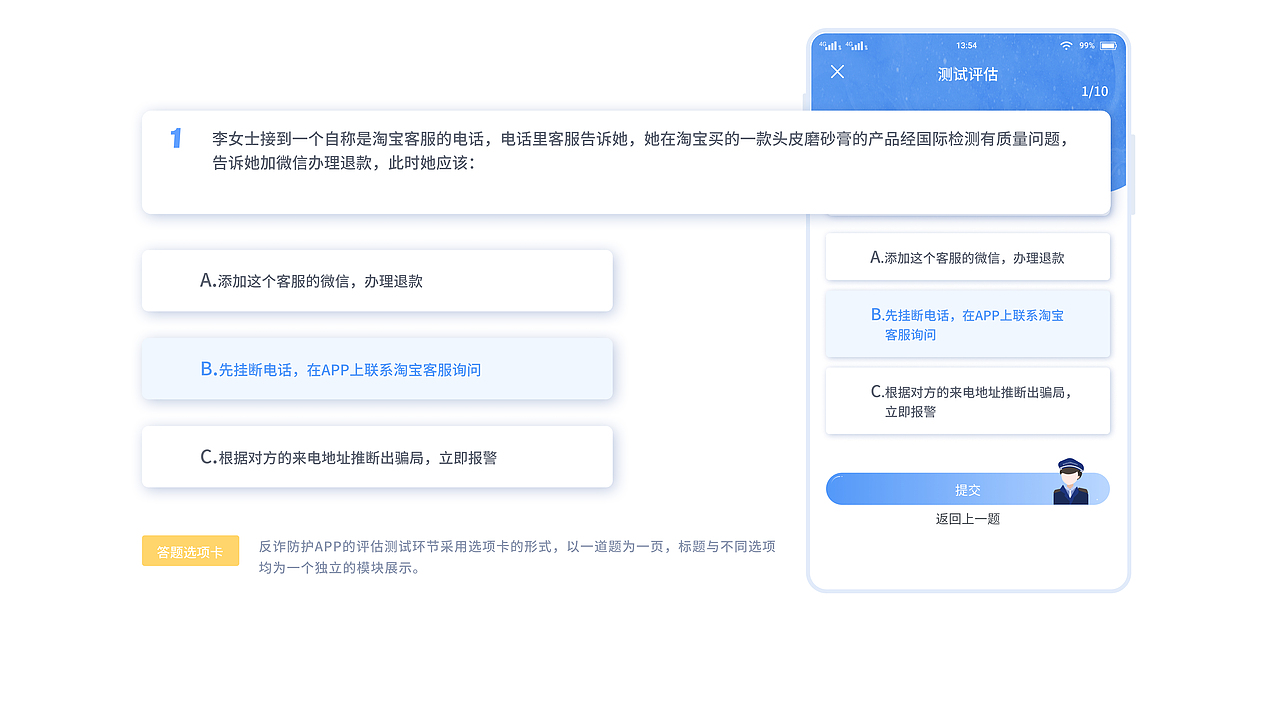This screenshot has width=1280, height=720.
Task: Submit the answer with the 提交 button
Action: pos(968,489)
